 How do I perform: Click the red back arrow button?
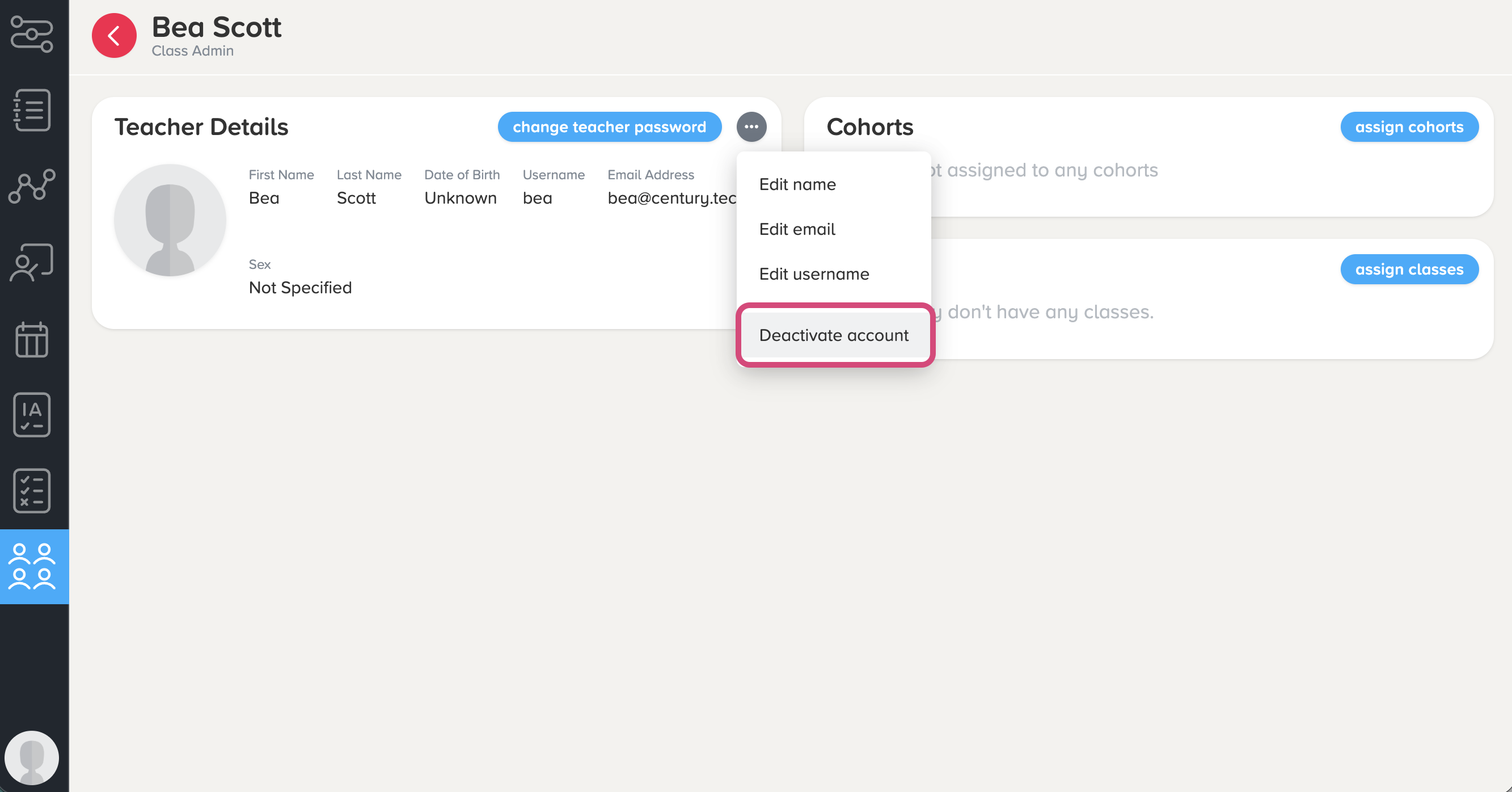(114, 35)
